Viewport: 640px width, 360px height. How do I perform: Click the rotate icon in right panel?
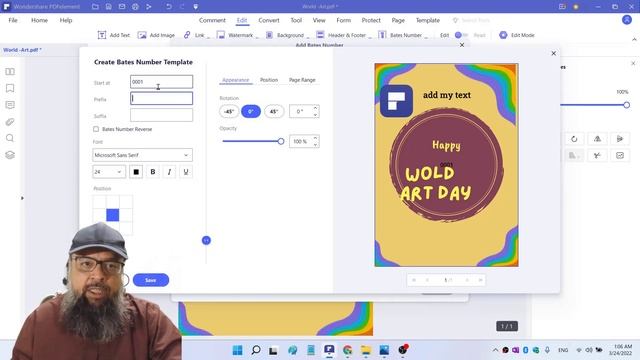(x=574, y=139)
